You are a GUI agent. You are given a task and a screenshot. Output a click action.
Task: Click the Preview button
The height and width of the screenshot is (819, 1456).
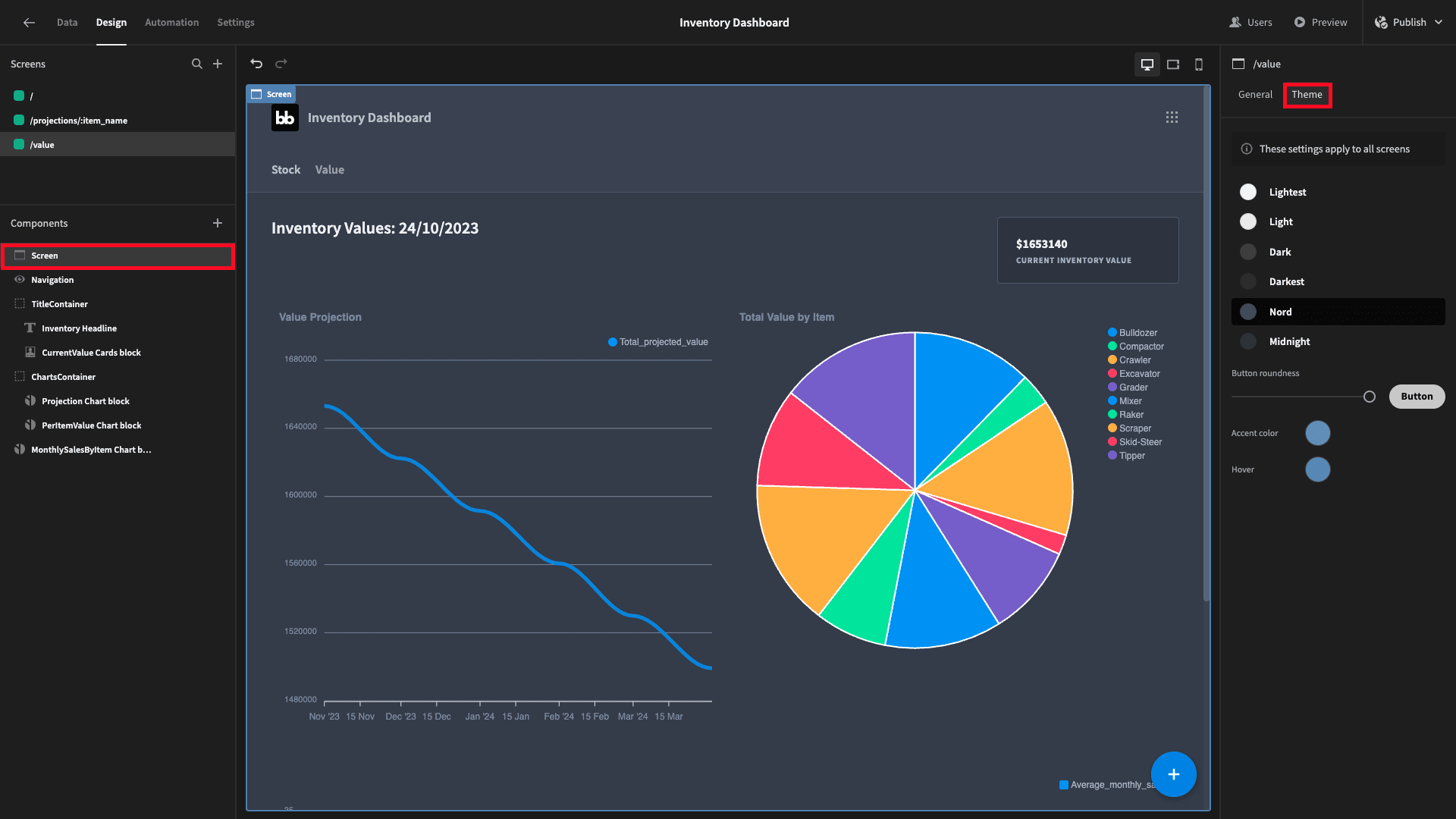click(1320, 23)
